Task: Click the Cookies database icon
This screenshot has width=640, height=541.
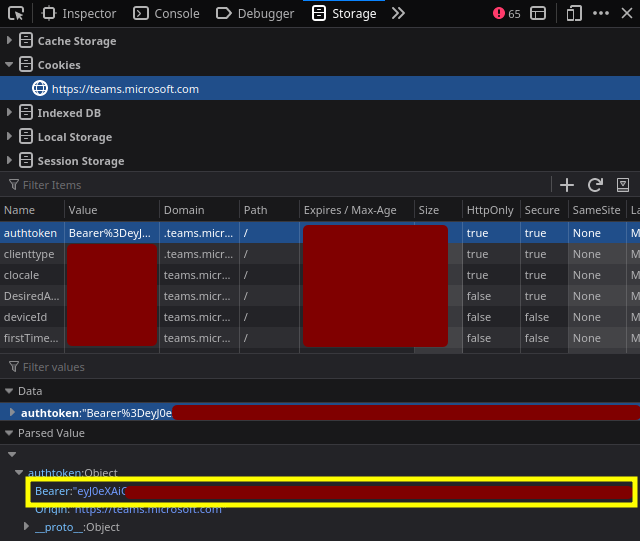Action: coord(26,65)
